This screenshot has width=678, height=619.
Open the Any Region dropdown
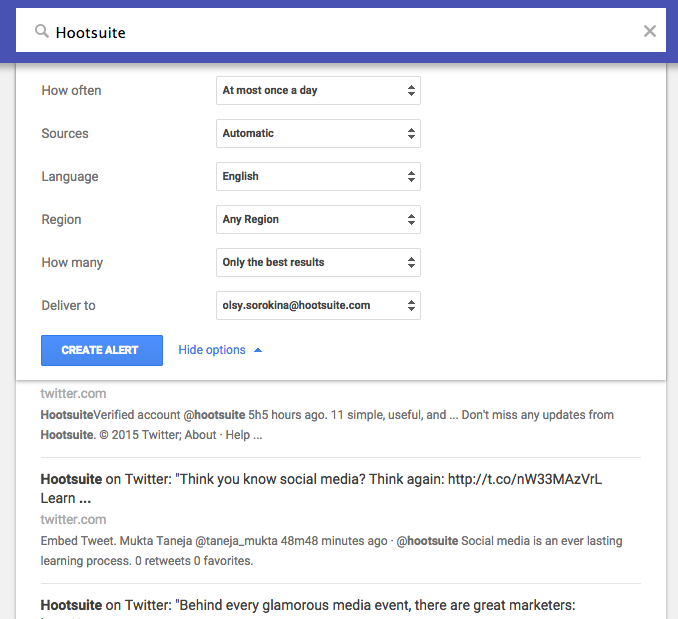click(x=318, y=220)
